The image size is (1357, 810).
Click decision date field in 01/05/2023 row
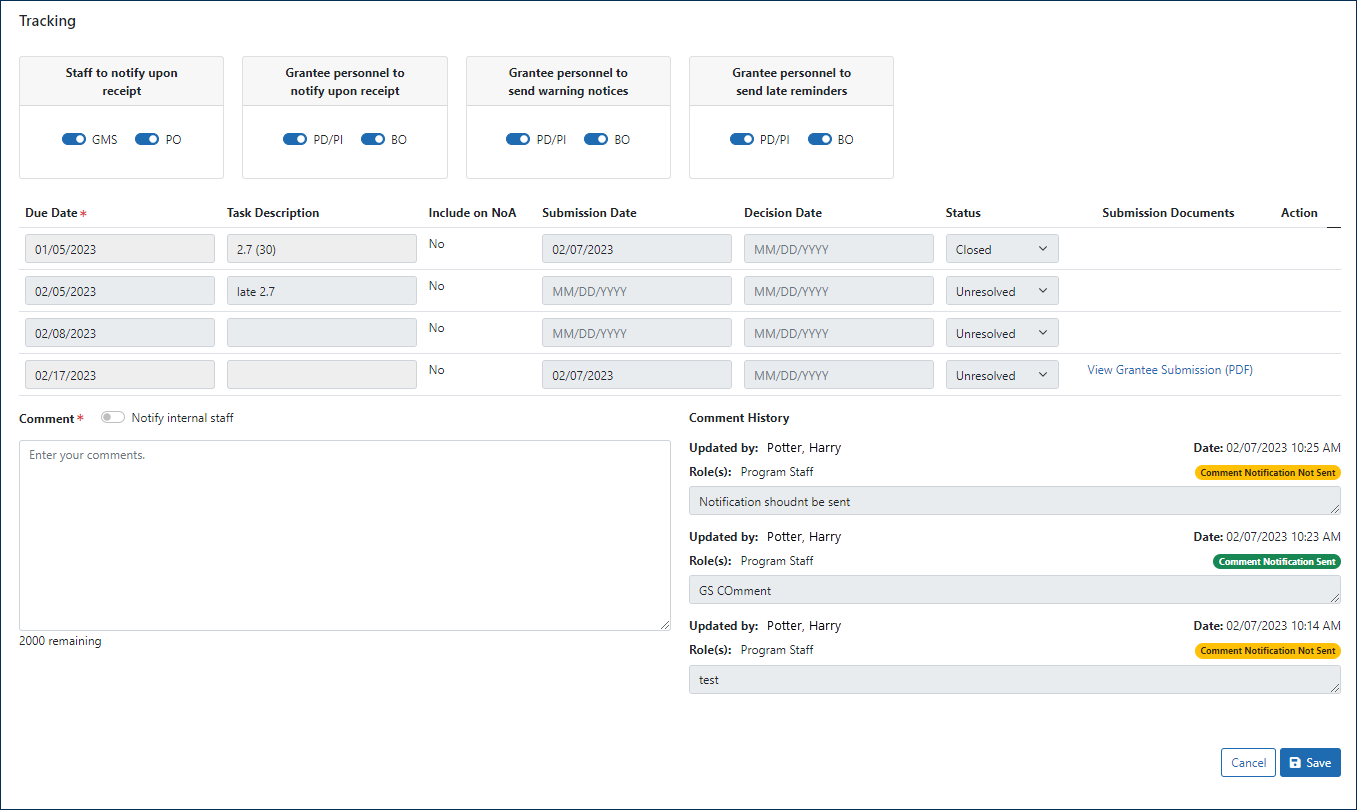(x=839, y=249)
